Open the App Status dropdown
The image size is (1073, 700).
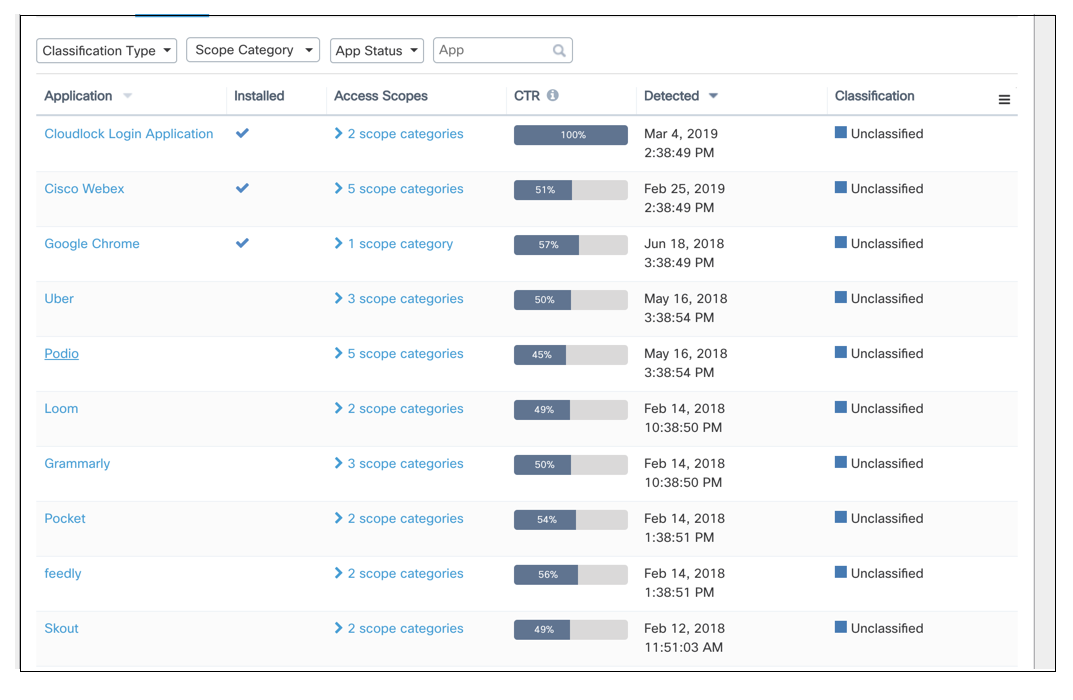click(x=376, y=51)
